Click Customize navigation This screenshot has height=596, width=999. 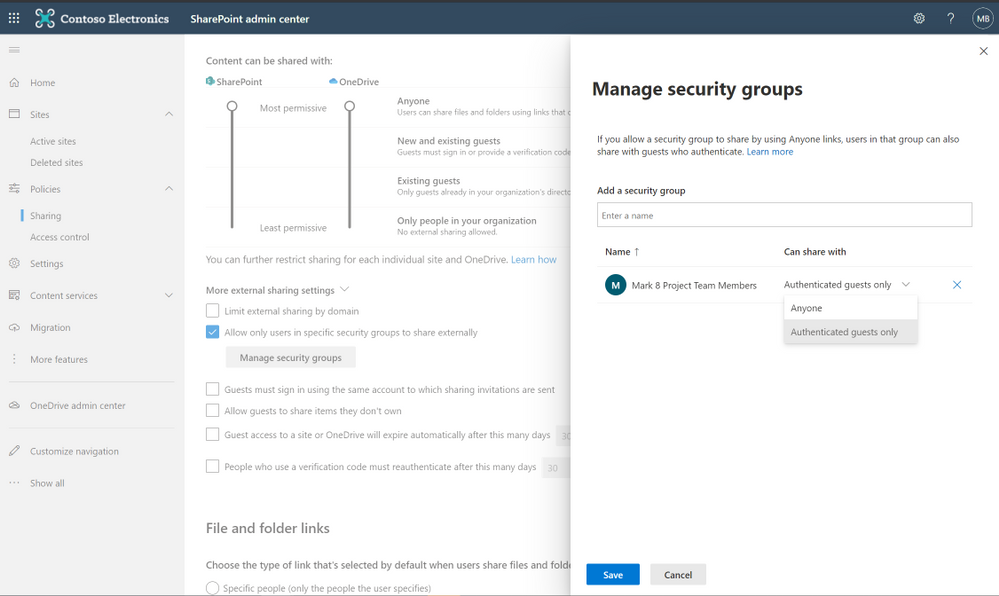74,451
